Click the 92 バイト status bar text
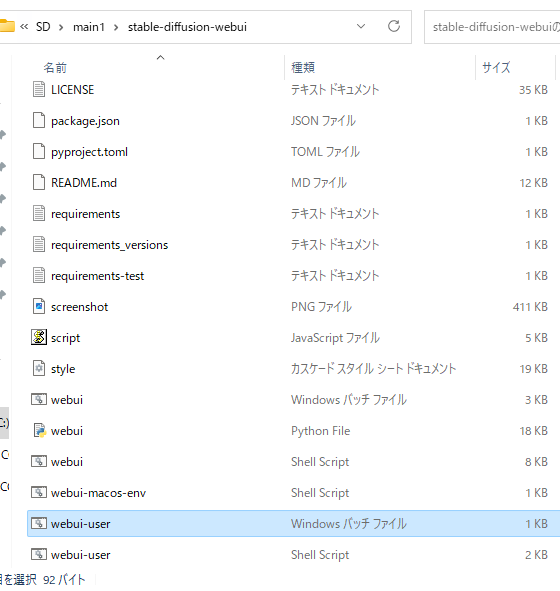This screenshot has width=560, height=591. point(64,580)
